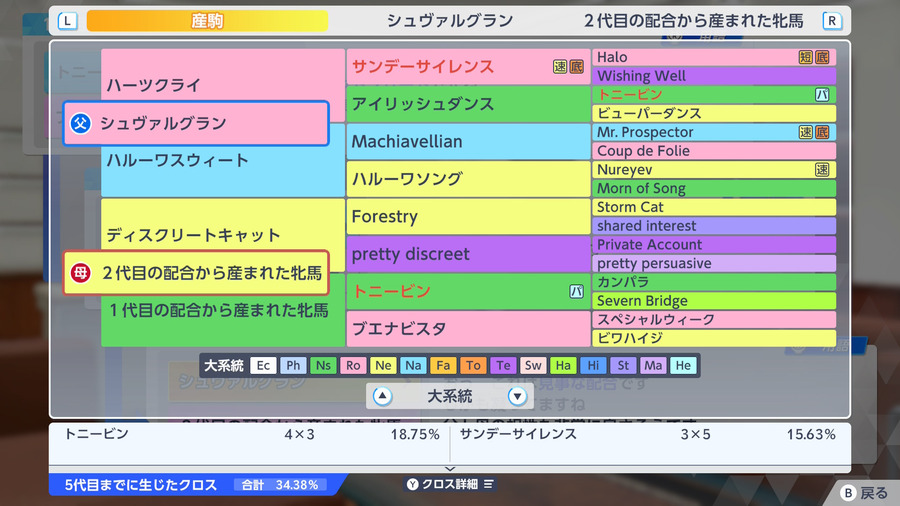
Task: Click third-generation トニービン cell beside ブエナビスタ
Action: [468, 291]
